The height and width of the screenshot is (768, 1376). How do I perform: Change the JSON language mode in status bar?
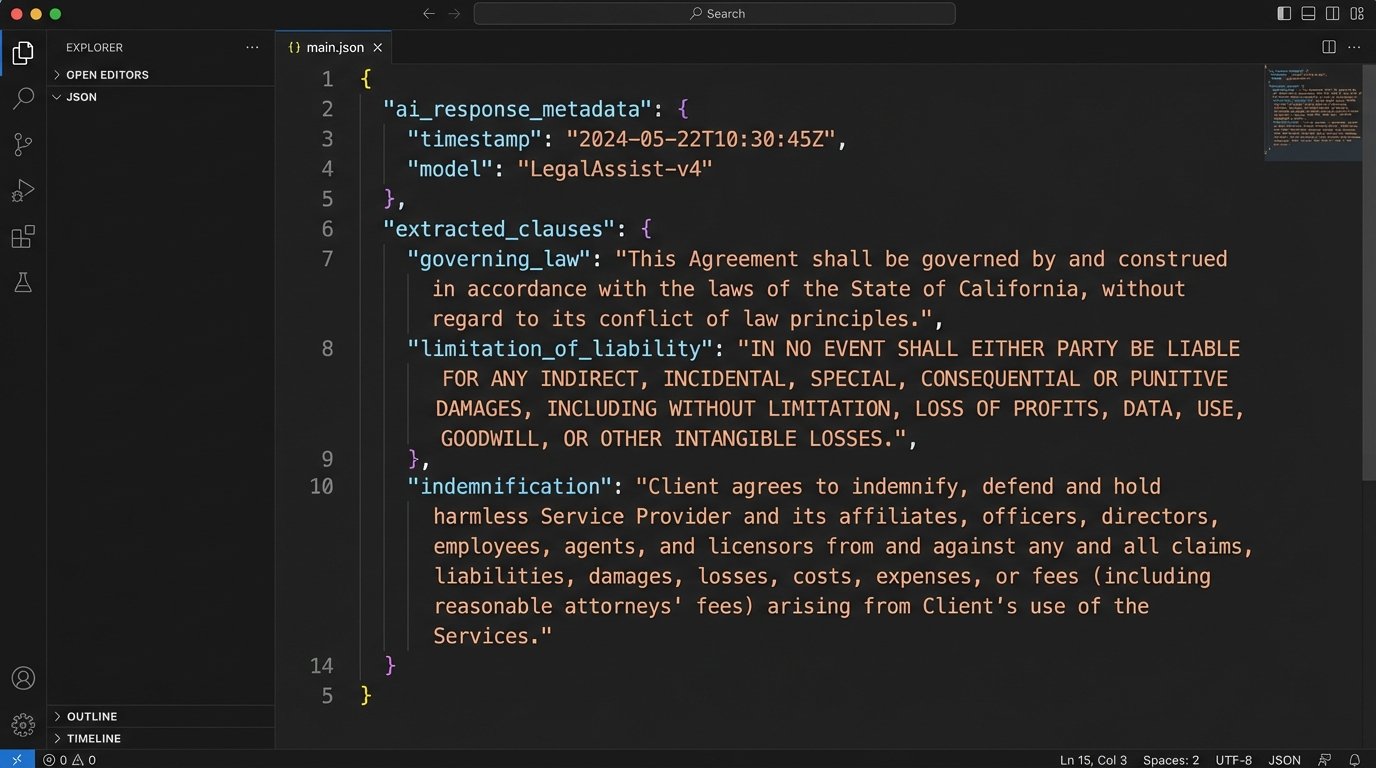[x=1283, y=759]
